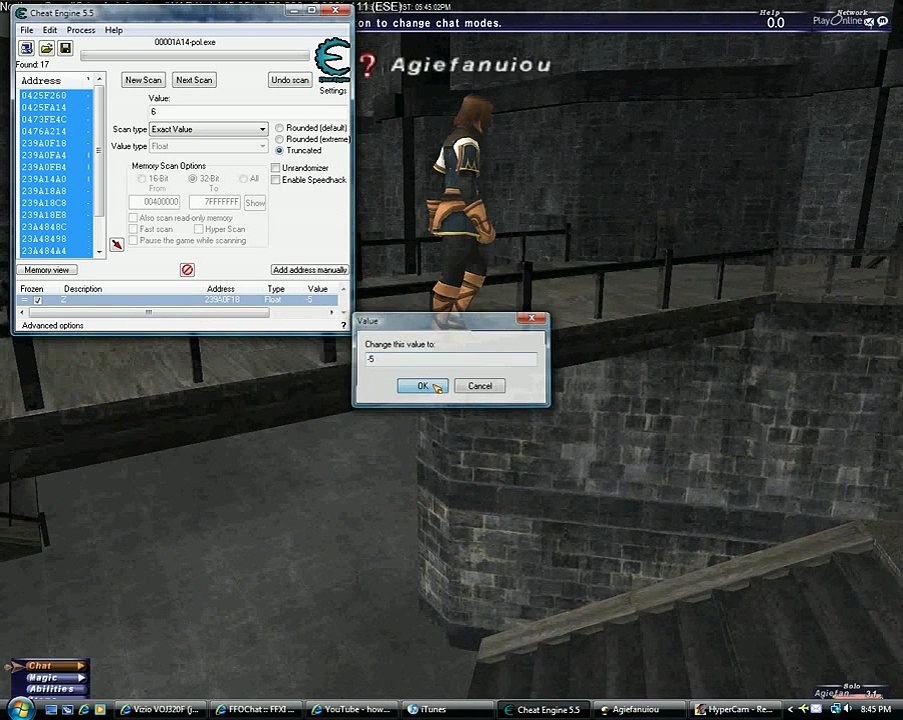This screenshot has height=720, width=903.
Task: Select the Rounded (default) radio button
Action: click(279, 128)
